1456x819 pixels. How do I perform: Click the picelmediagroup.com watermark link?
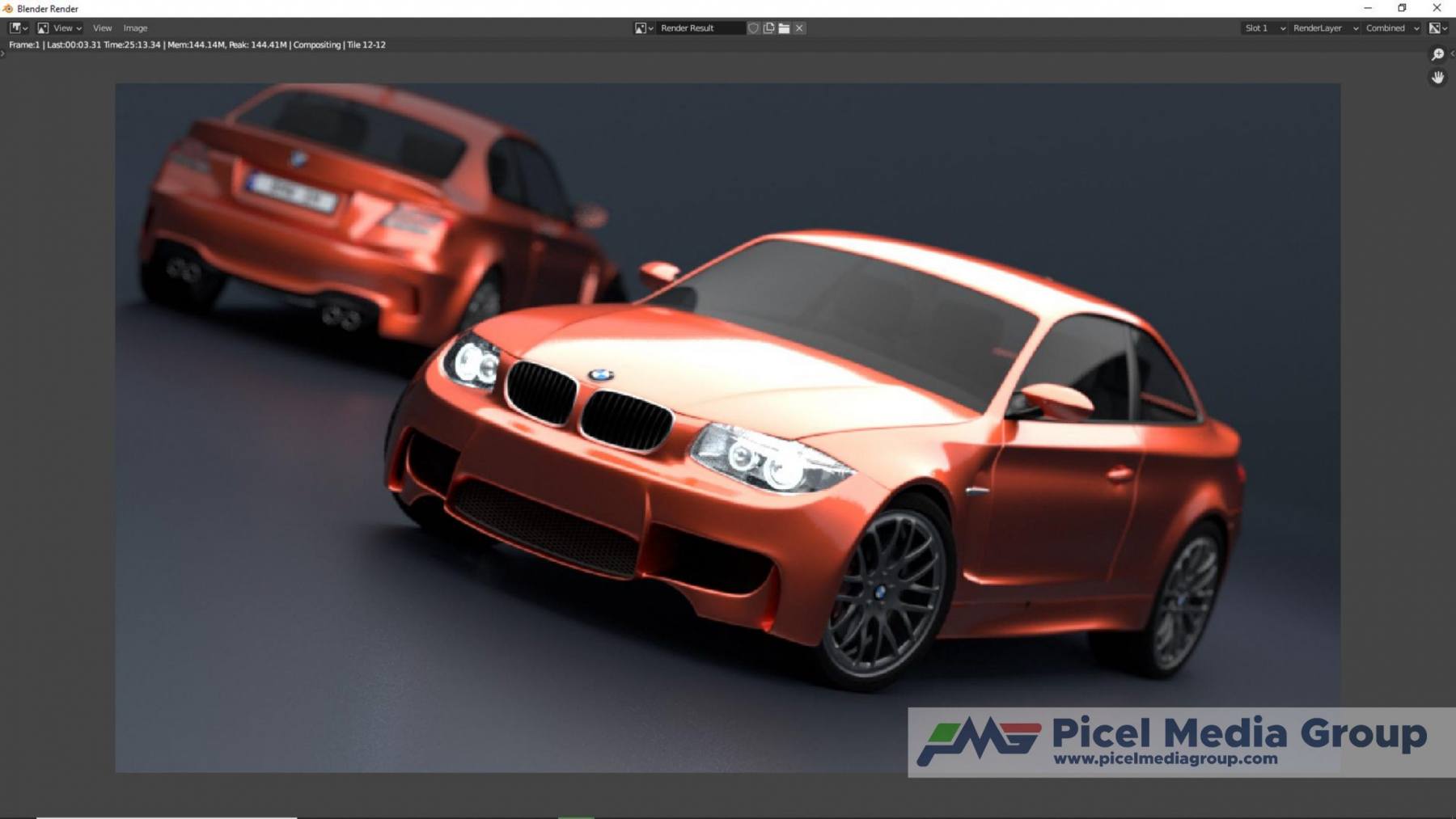1165,759
